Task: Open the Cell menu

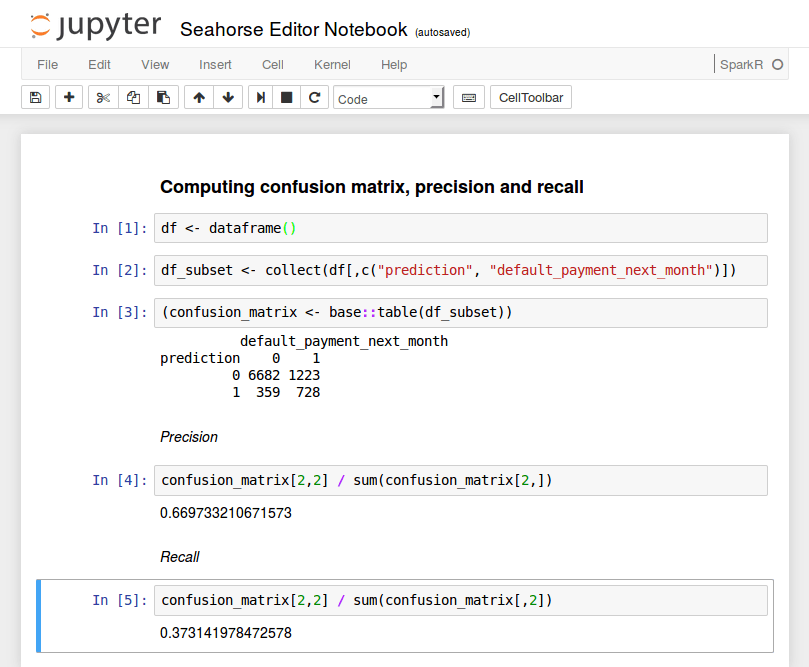Action: pyautogui.click(x=273, y=65)
